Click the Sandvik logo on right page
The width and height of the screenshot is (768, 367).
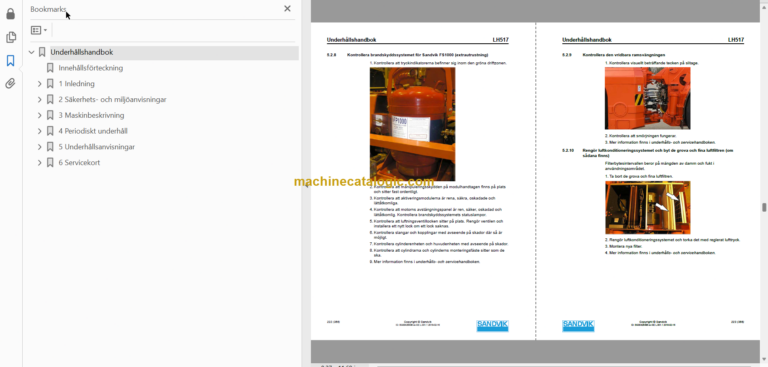point(578,325)
